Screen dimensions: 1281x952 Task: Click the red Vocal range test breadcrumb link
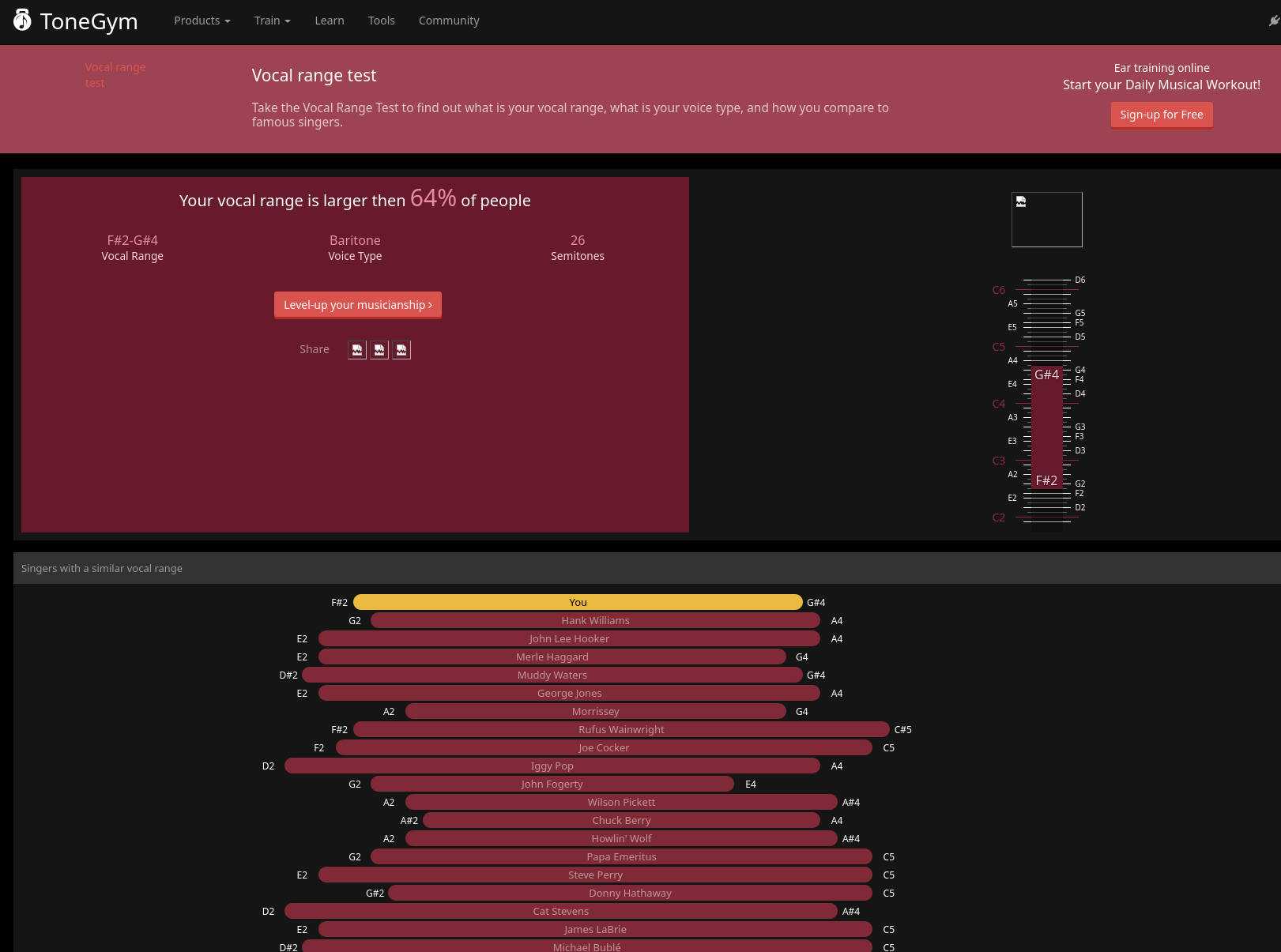click(x=115, y=75)
